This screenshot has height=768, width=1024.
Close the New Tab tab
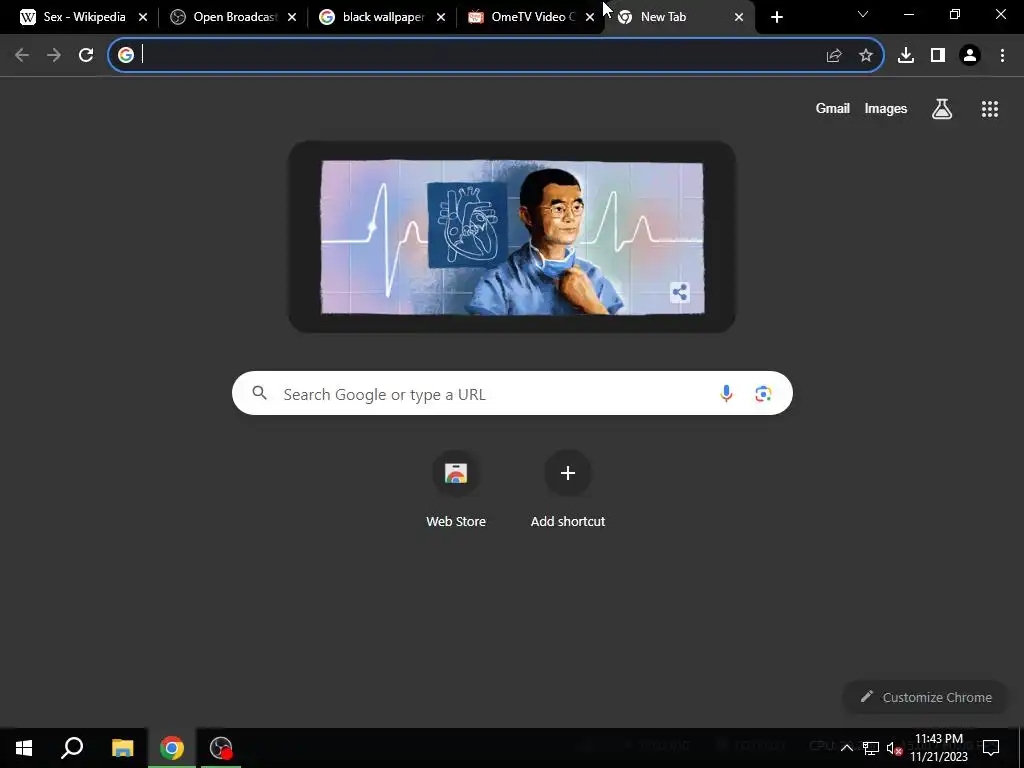click(x=739, y=18)
